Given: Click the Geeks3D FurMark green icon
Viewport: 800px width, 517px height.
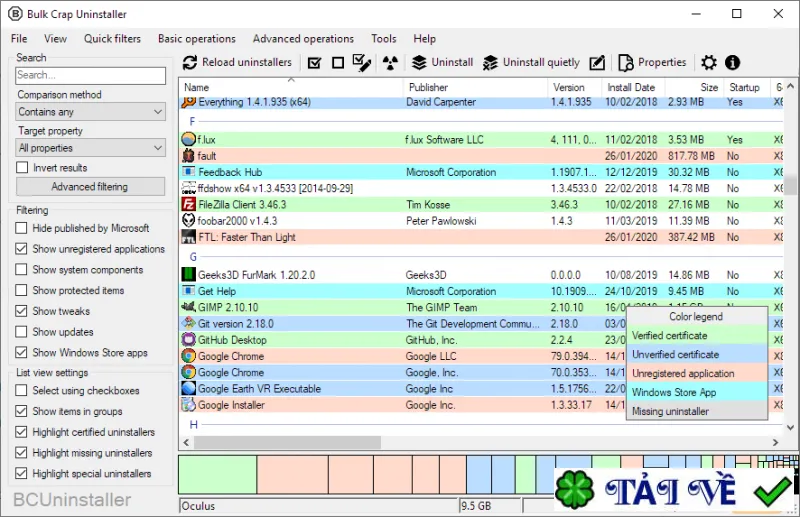Looking at the screenshot, I should point(189,275).
